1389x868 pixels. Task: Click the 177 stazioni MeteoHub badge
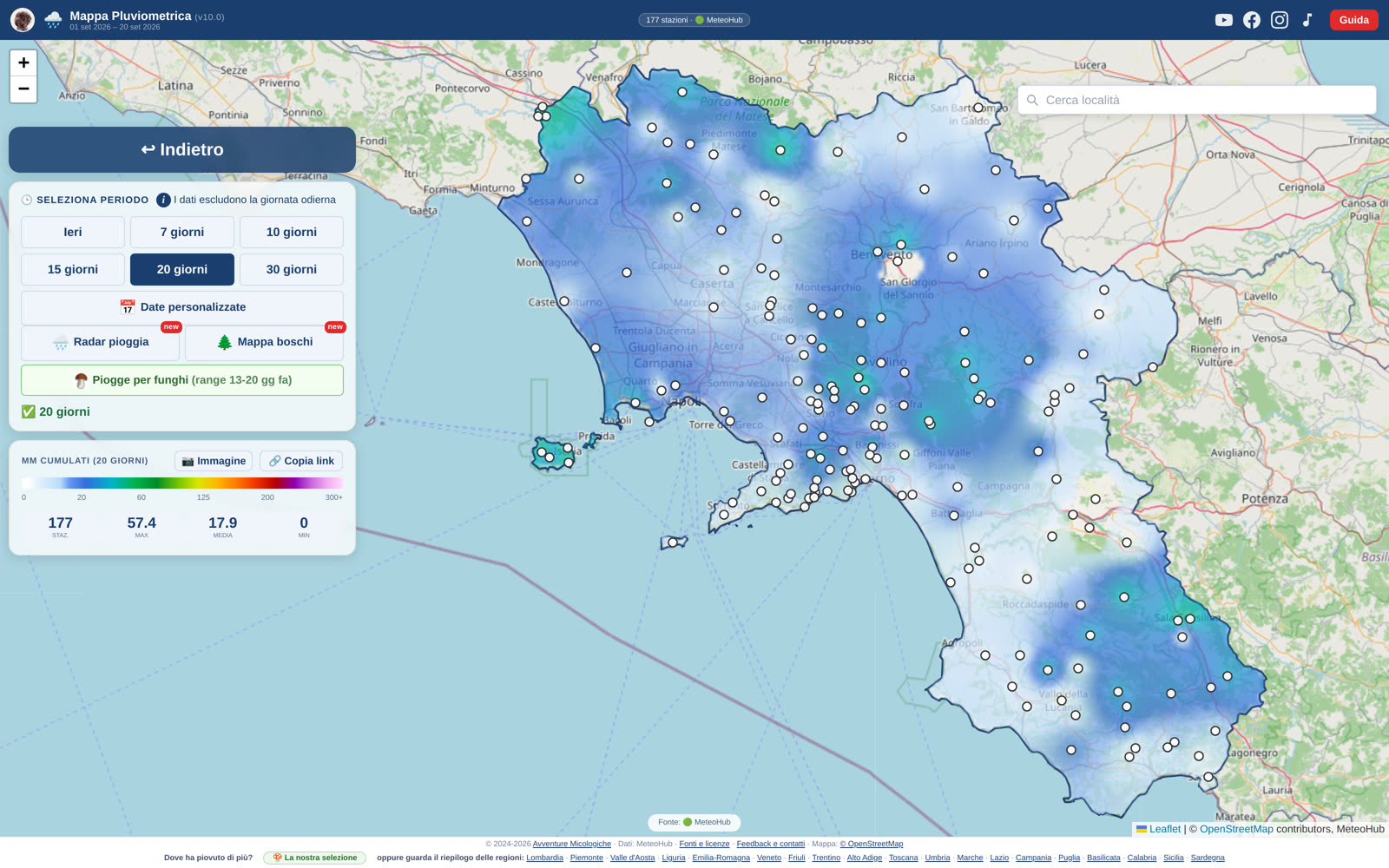(x=694, y=20)
